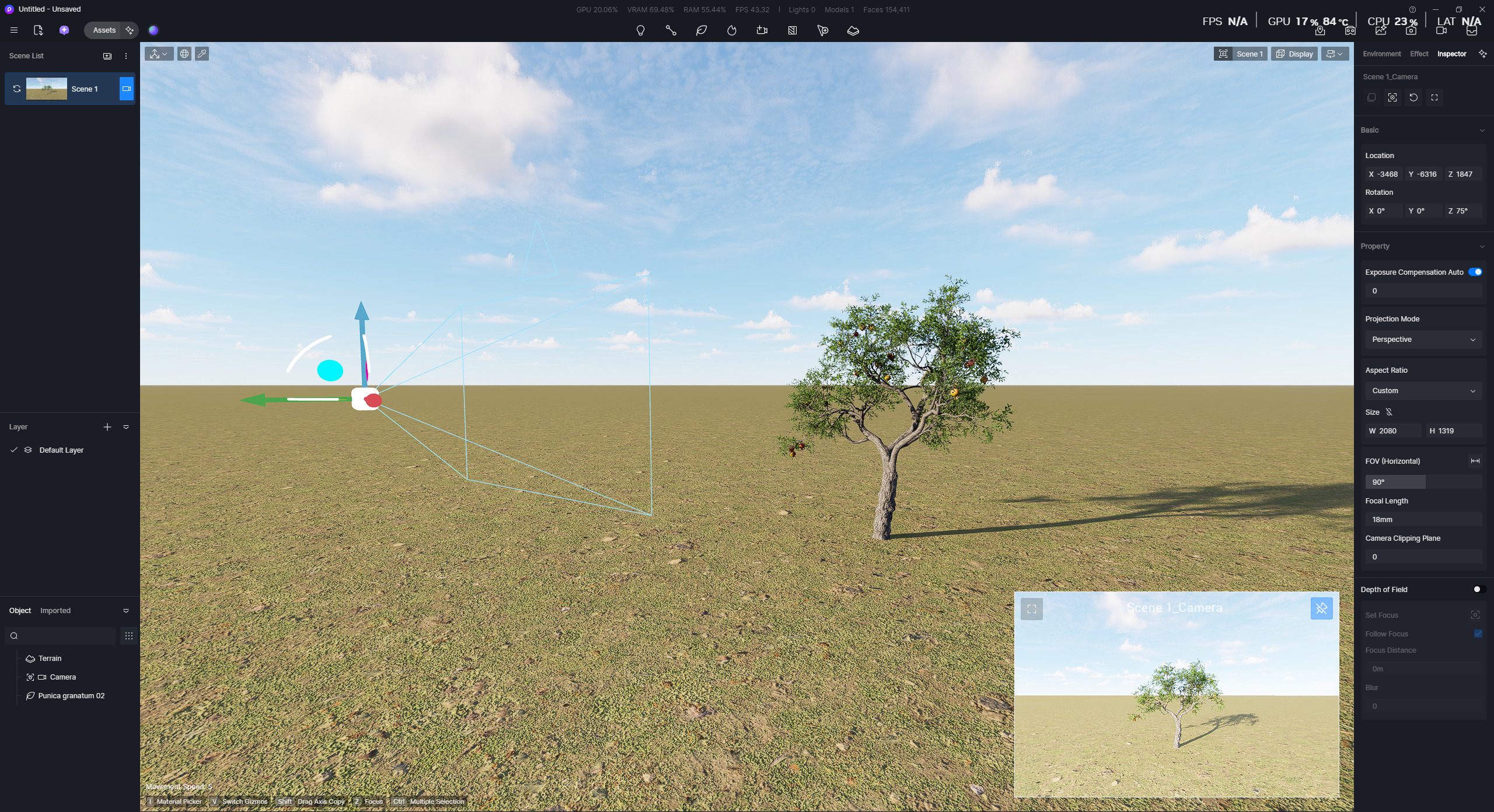Image resolution: width=1494 pixels, height=812 pixels.
Task: Click the Assets button
Action: point(104,30)
